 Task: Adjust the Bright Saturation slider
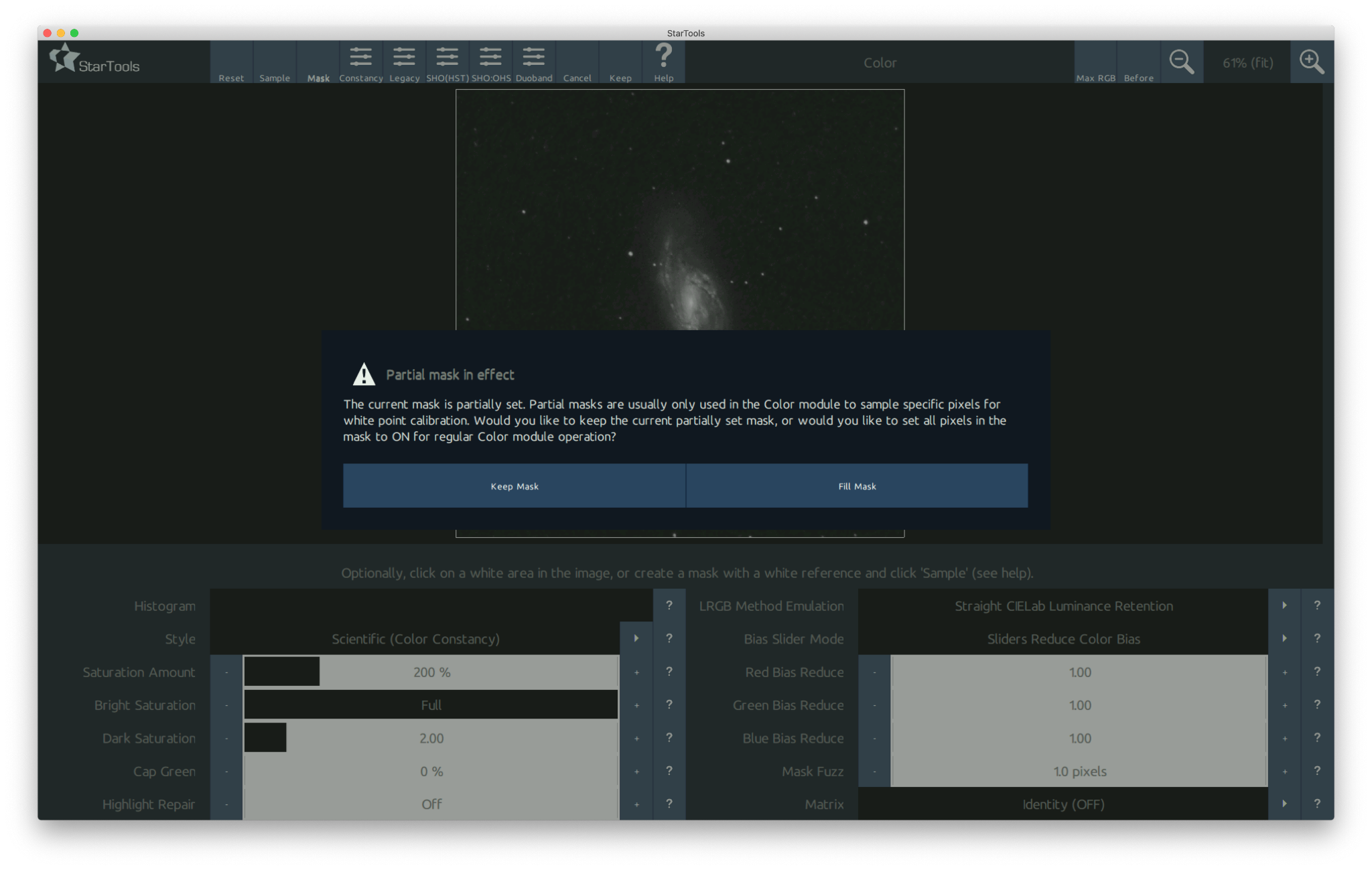click(431, 705)
